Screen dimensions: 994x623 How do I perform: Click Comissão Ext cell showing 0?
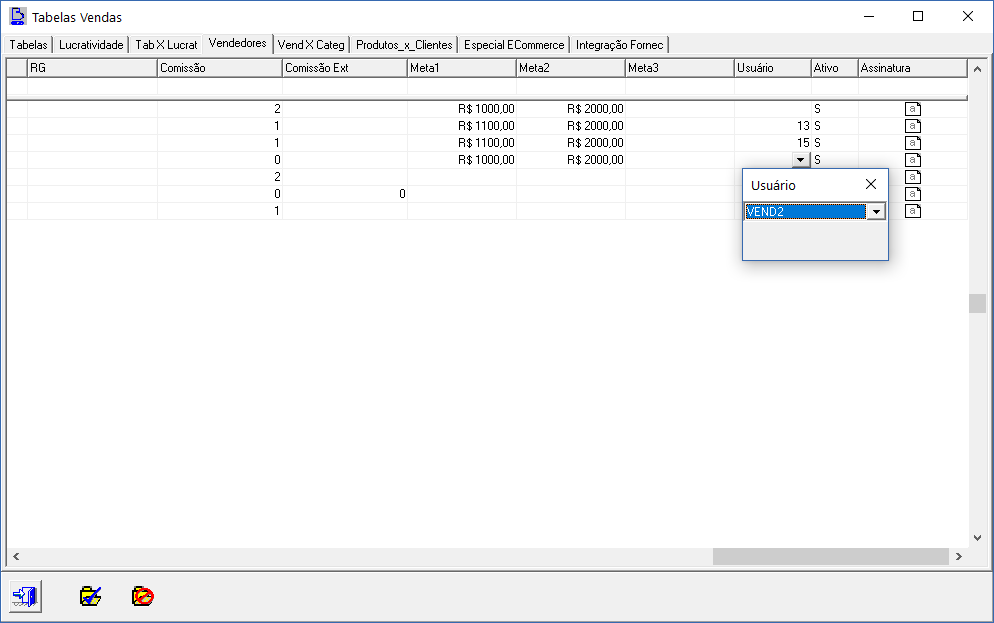coord(344,194)
